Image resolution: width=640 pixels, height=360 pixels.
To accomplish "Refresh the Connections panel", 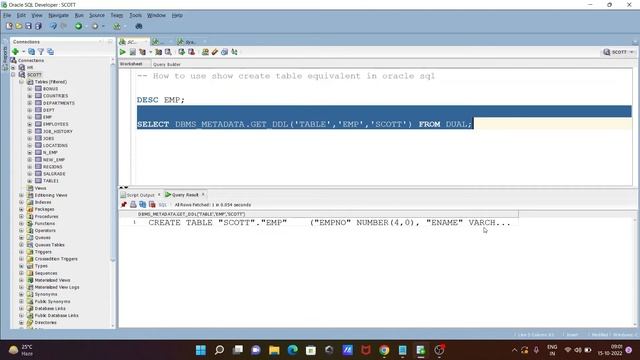I will (31, 51).
